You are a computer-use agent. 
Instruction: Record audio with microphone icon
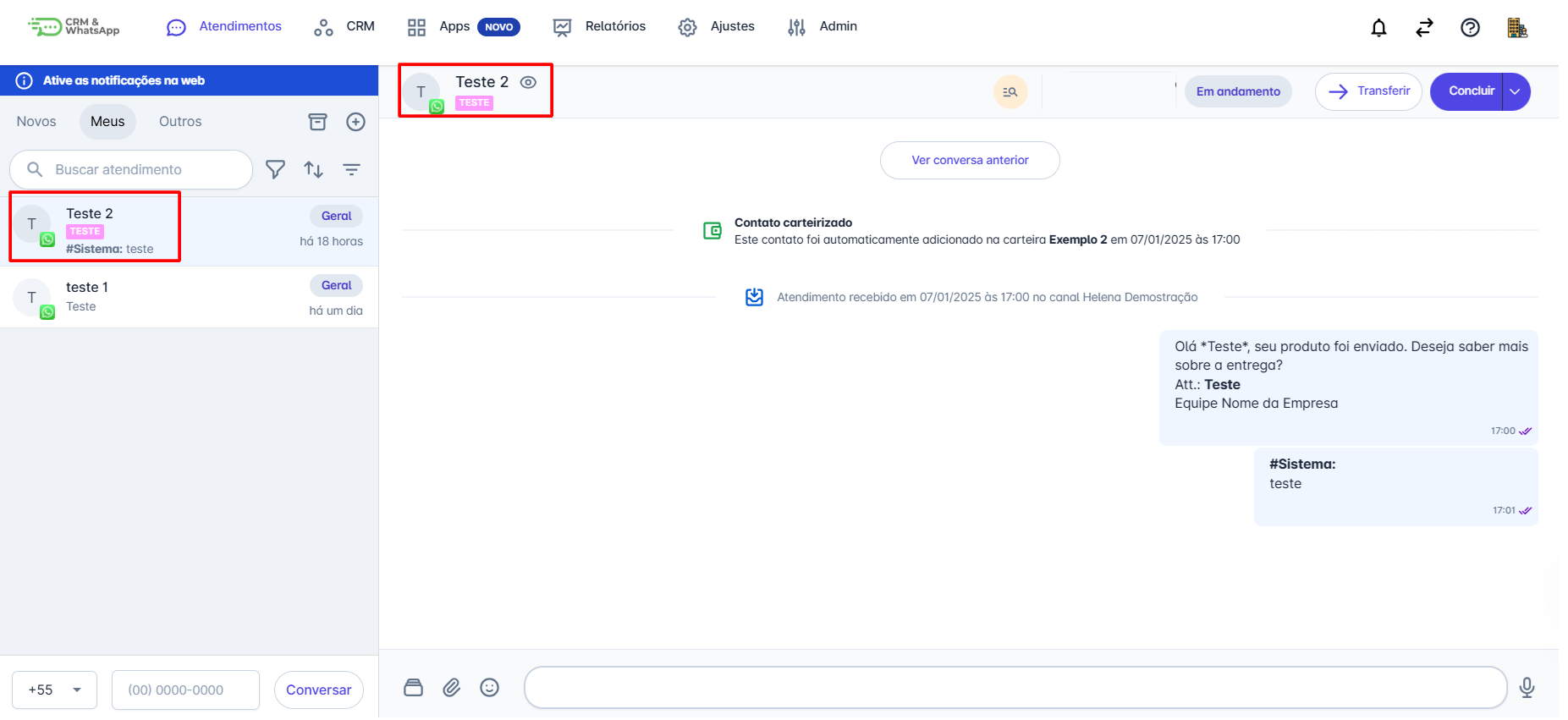click(x=1527, y=688)
